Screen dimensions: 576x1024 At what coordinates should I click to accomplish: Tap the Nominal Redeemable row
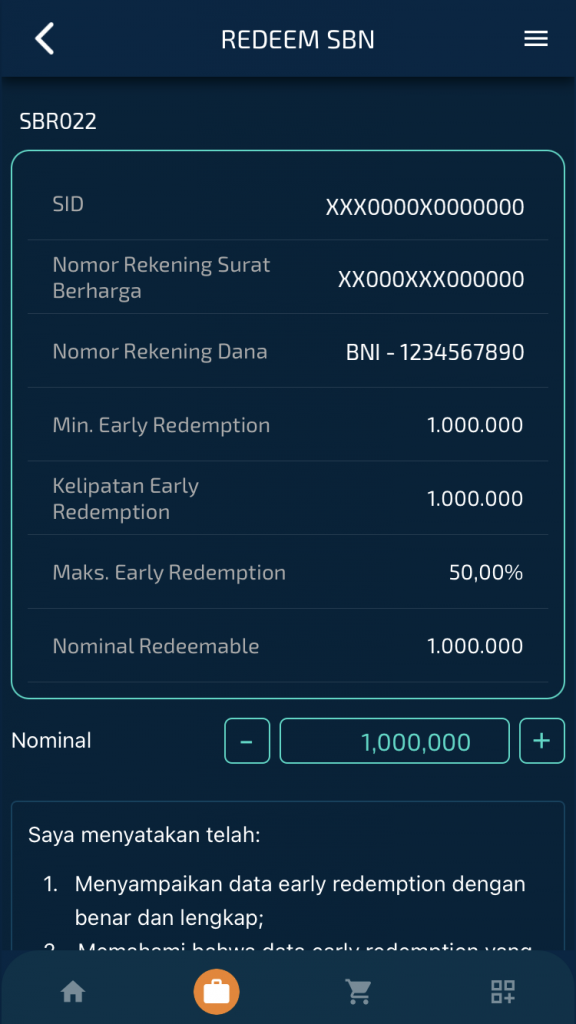click(x=288, y=646)
